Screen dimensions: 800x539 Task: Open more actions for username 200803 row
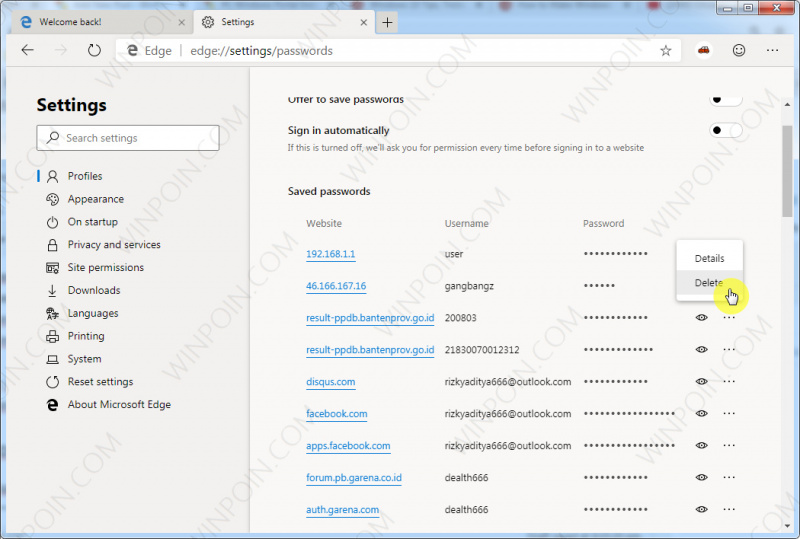tap(729, 317)
